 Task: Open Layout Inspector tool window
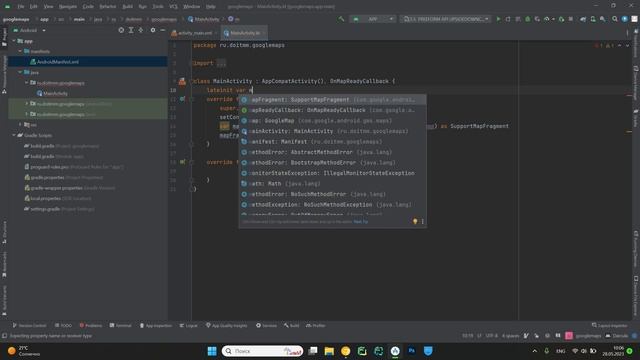(609, 325)
